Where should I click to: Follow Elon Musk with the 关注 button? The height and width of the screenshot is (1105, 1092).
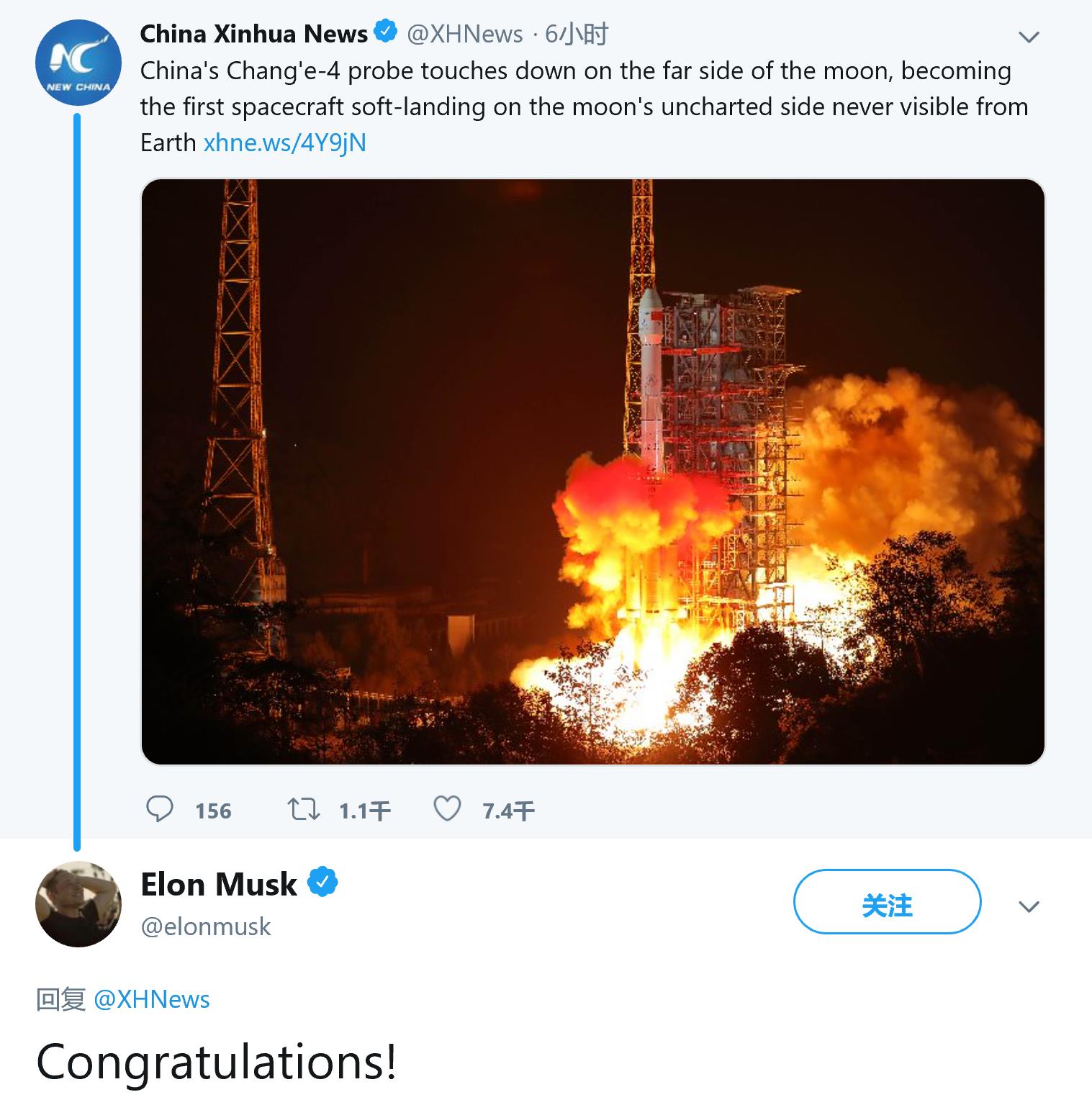coord(887,903)
